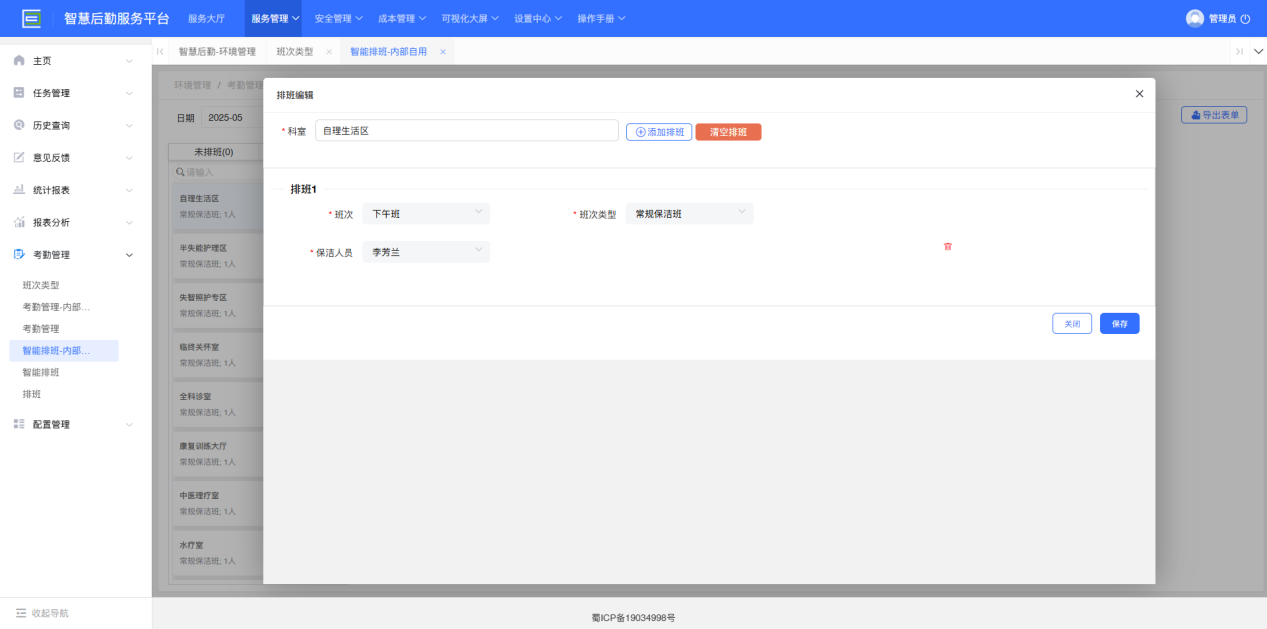Click the 主页 home icon in sidebar
This screenshot has width=1267, height=629.
tap(19, 61)
